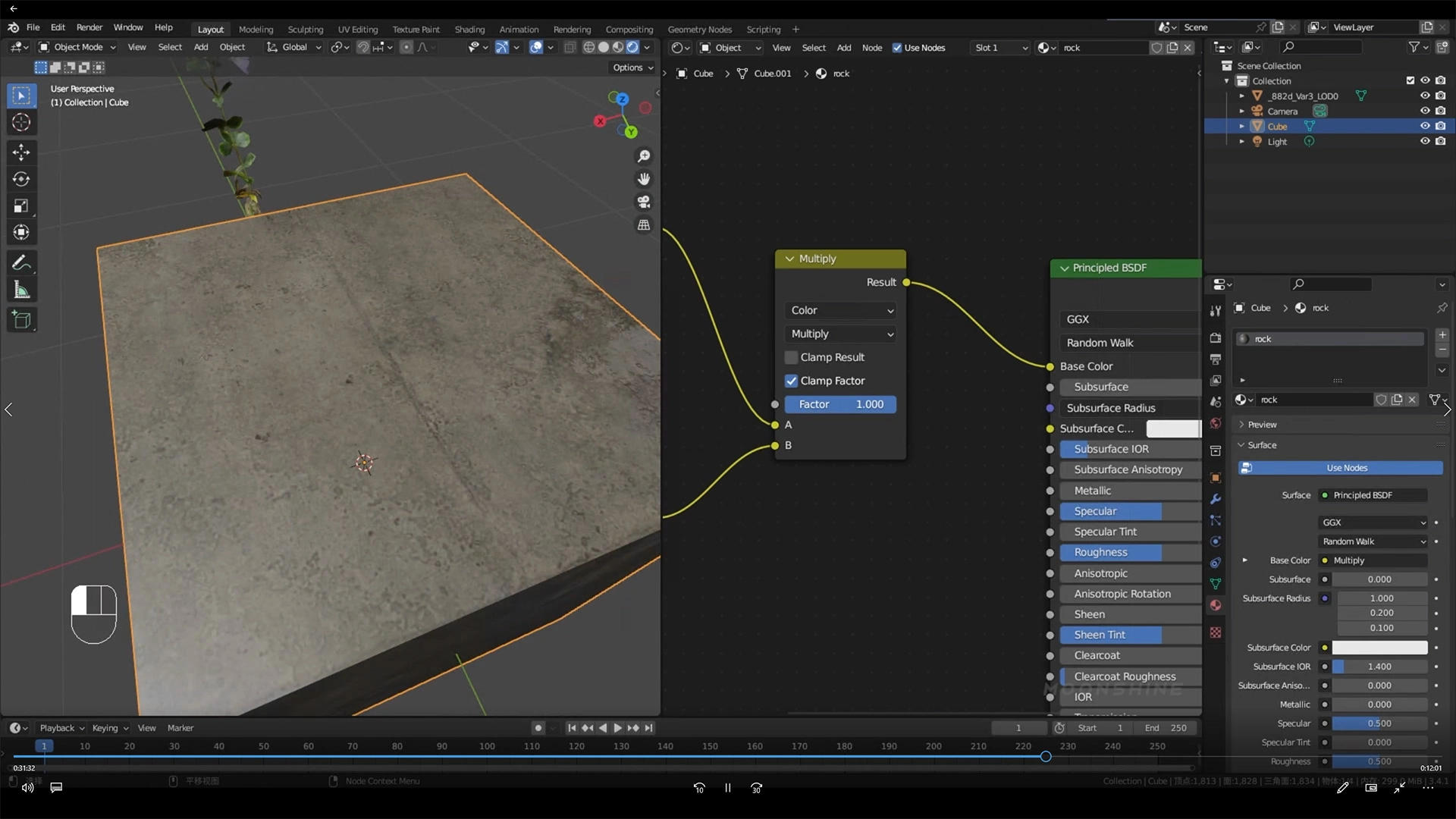
Task: Collapse the Surface panel in properties
Action: pos(1262,445)
